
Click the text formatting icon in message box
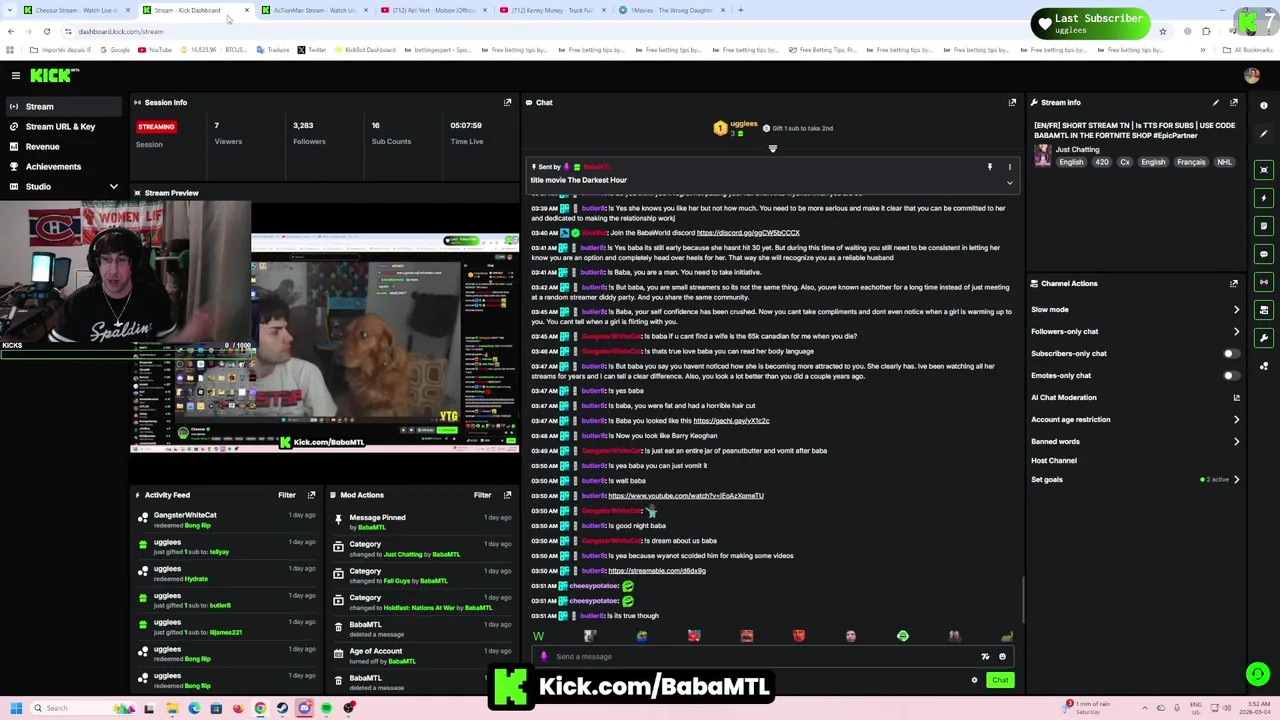985,657
